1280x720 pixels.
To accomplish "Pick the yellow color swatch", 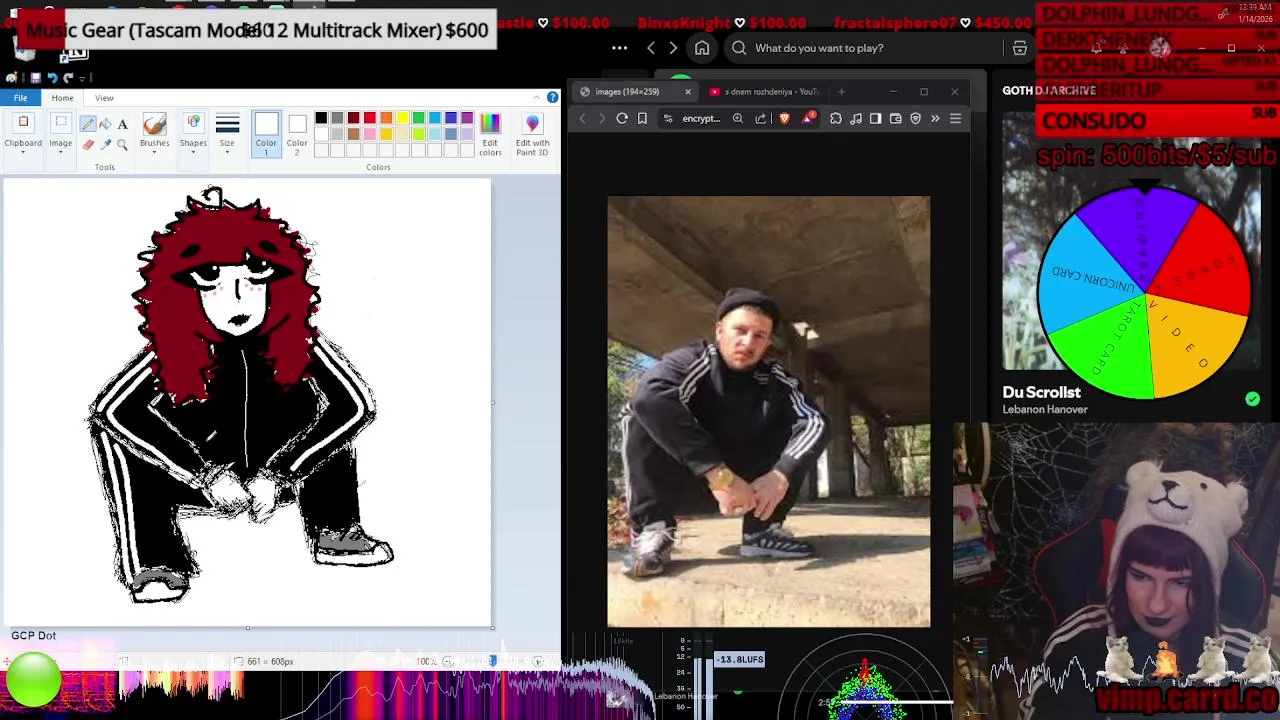I will click(x=402, y=118).
